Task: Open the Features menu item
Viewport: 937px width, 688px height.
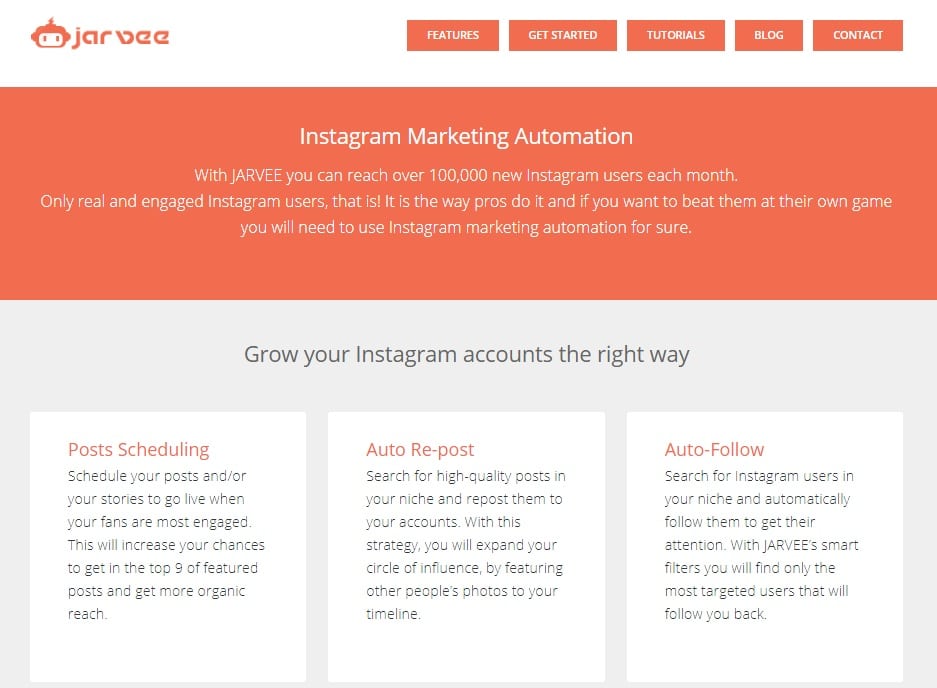Action: (452, 35)
